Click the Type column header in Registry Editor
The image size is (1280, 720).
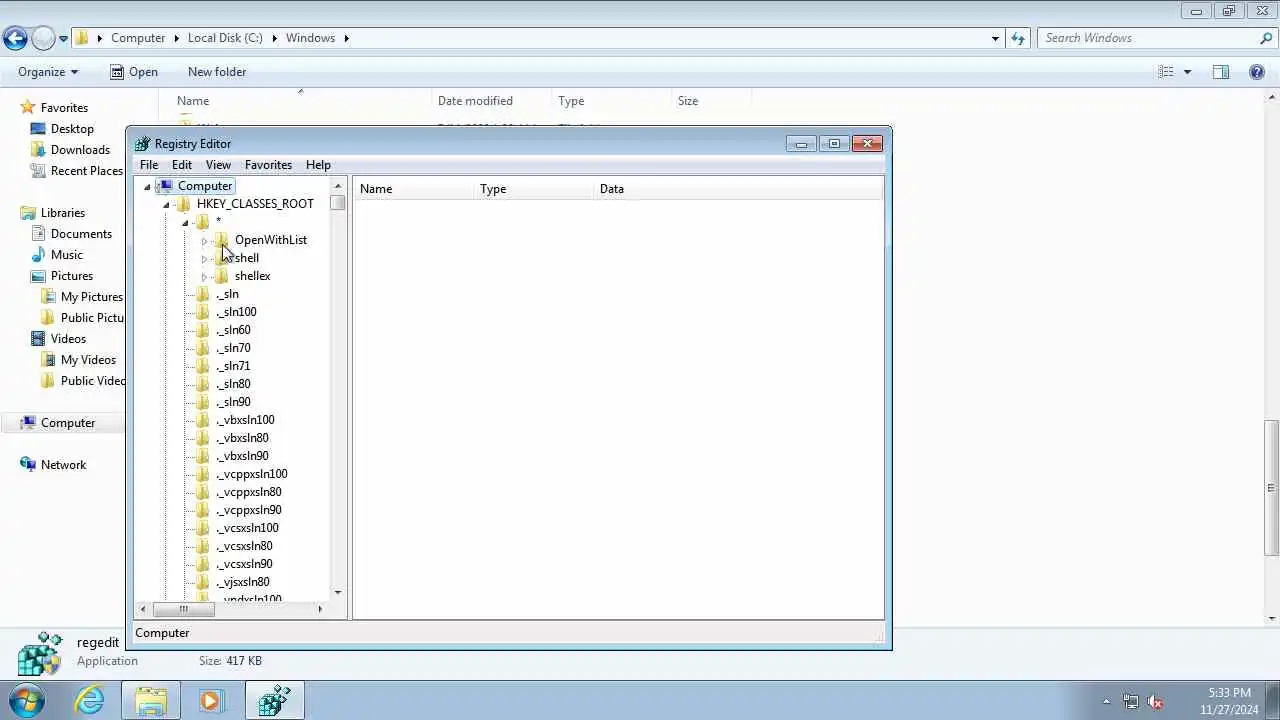(x=533, y=189)
